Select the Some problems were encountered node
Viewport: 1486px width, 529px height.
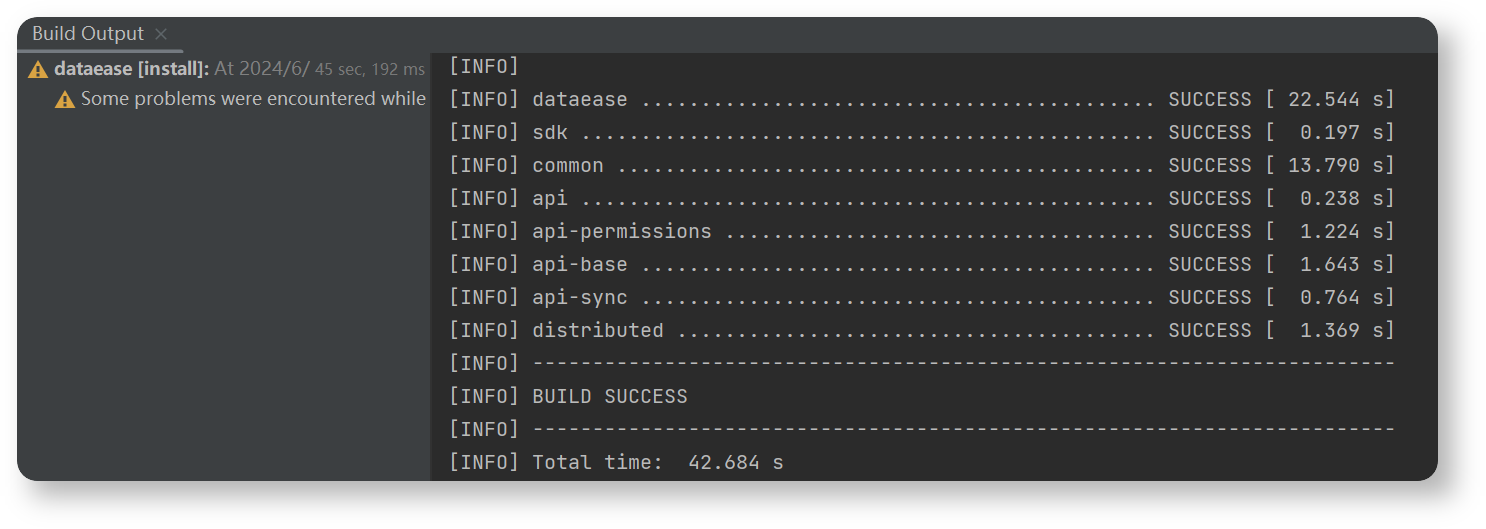tap(252, 100)
